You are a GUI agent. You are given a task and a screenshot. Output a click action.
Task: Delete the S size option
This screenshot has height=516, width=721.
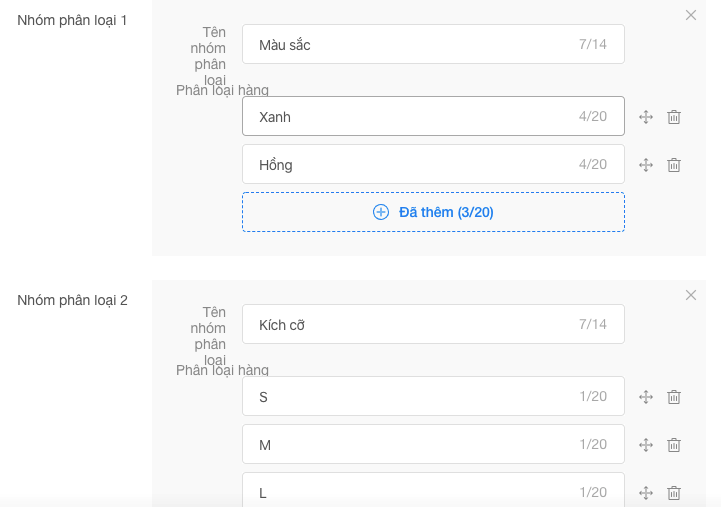[674, 397]
